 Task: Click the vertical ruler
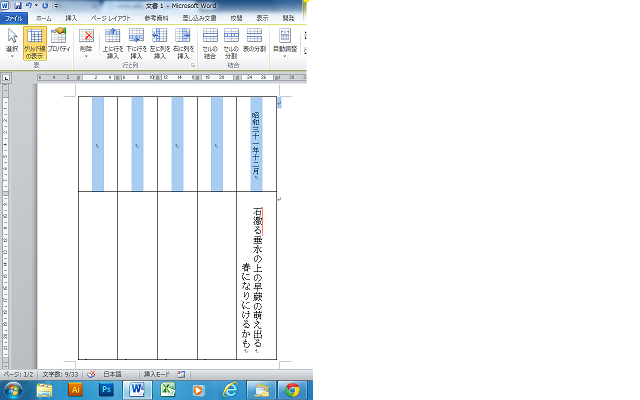pos(6,227)
